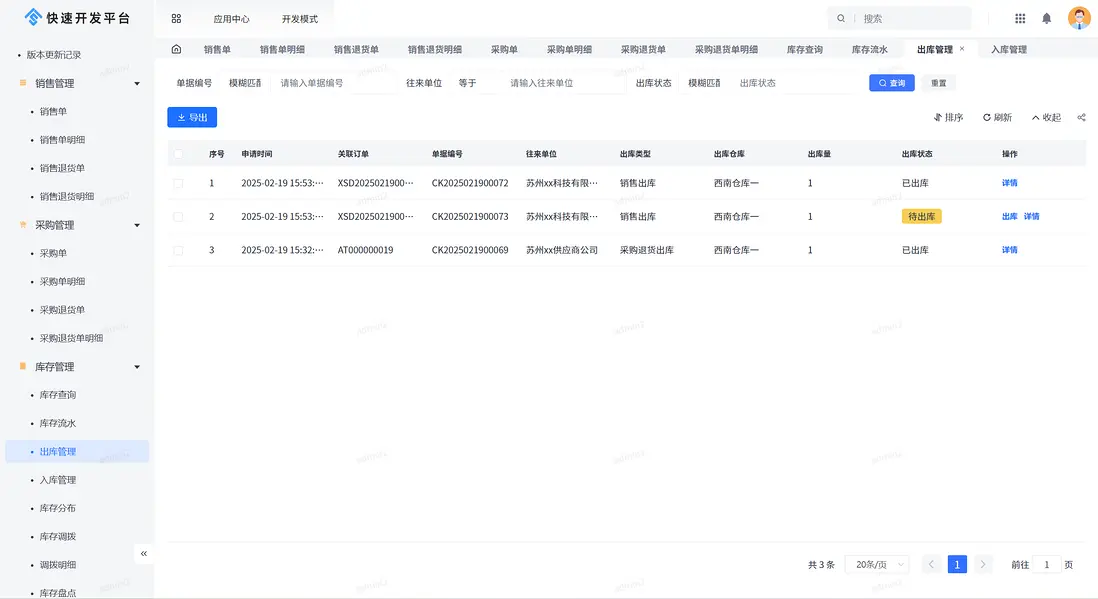
Task: Open 入库管理 in sidebar
Action: coord(58,480)
